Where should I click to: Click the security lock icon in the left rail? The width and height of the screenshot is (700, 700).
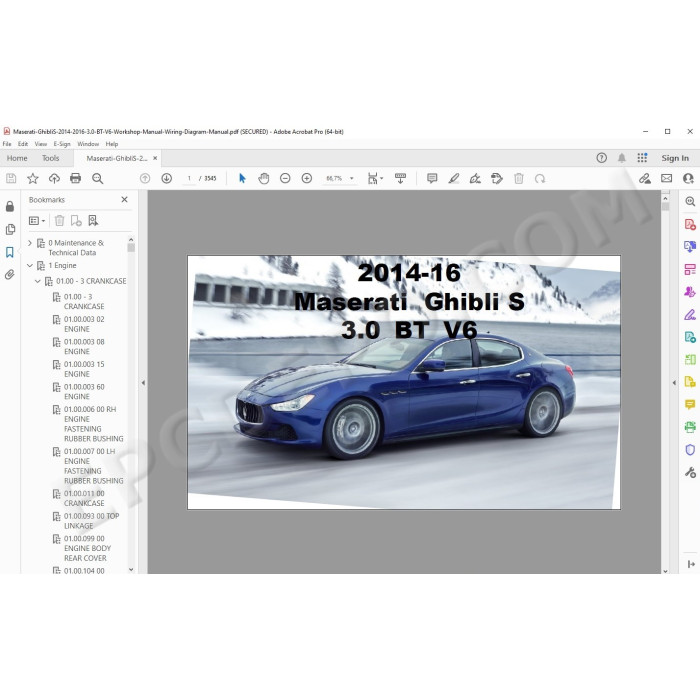tap(10, 206)
